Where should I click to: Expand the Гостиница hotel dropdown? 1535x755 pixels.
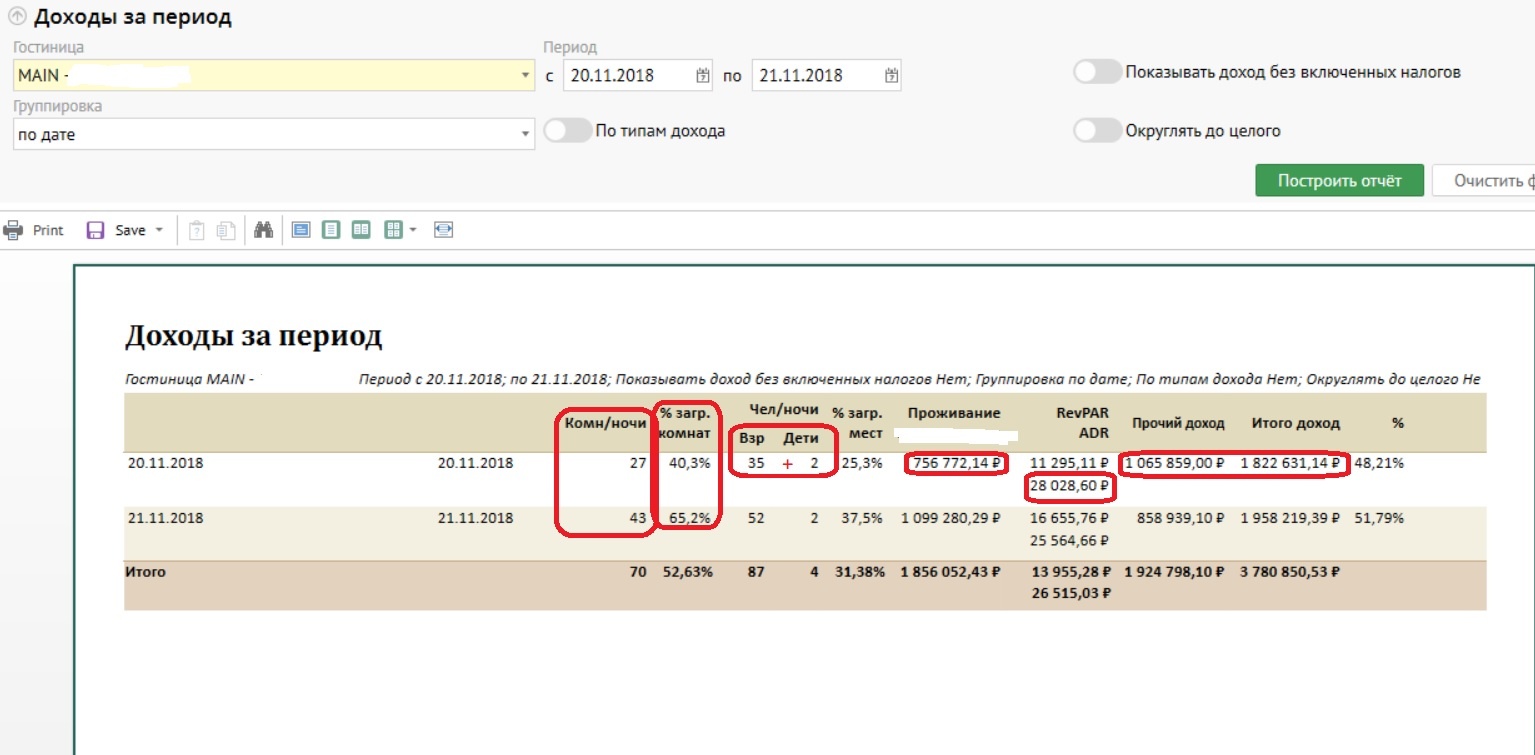[526, 76]
